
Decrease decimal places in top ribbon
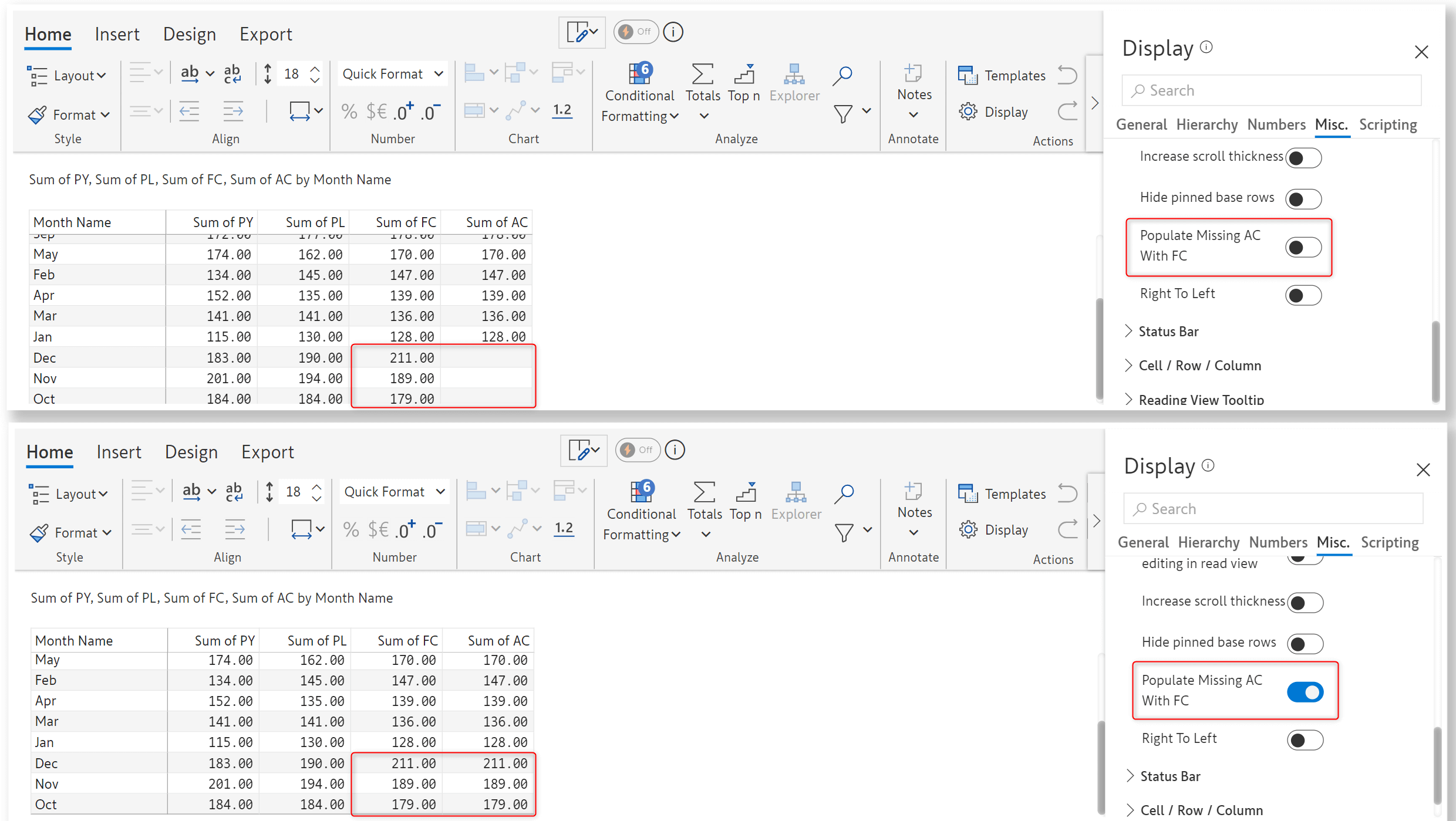pyautogui.click(x=430, y=112)
